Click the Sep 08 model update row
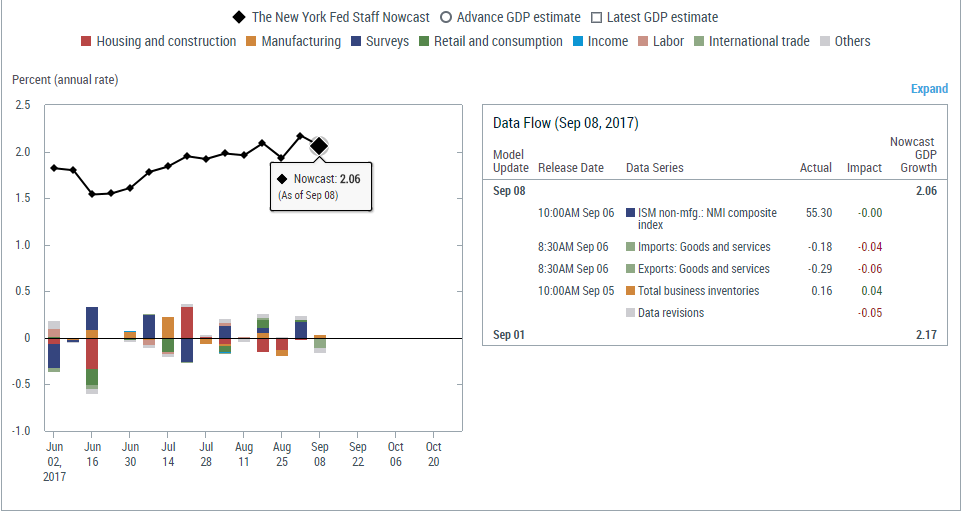Screen dimensions: 966x514 (x=509, y=190)
